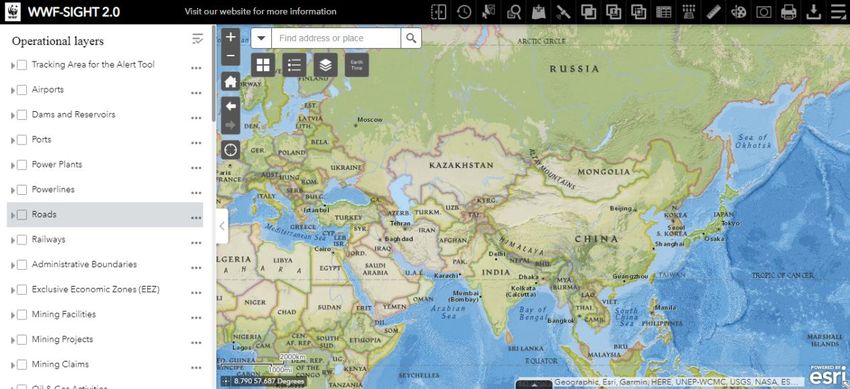Open the Print tool
850x389 pixels.
(x=789, y=12)
